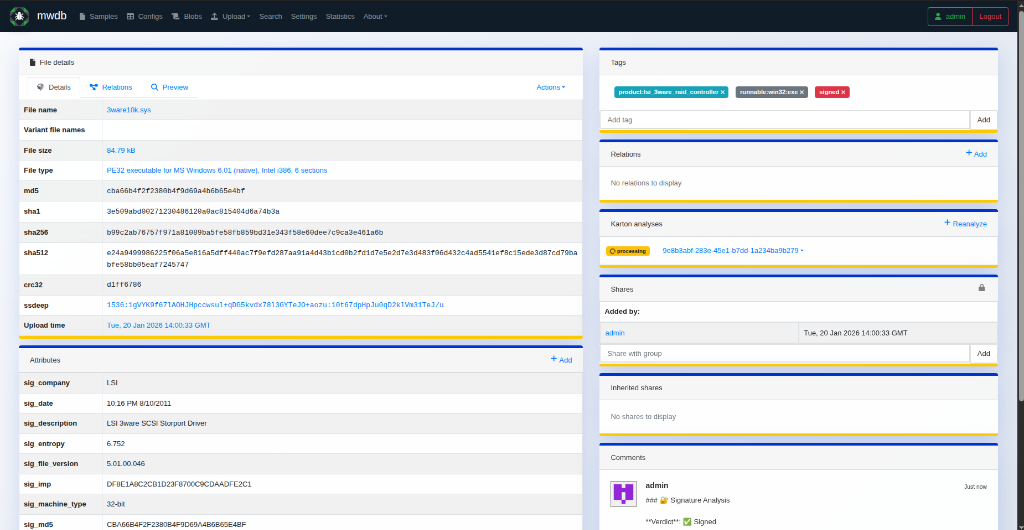Switch to the Relations tab
The height and width of the screenshot is (530, 1024).
pos(110,87)
